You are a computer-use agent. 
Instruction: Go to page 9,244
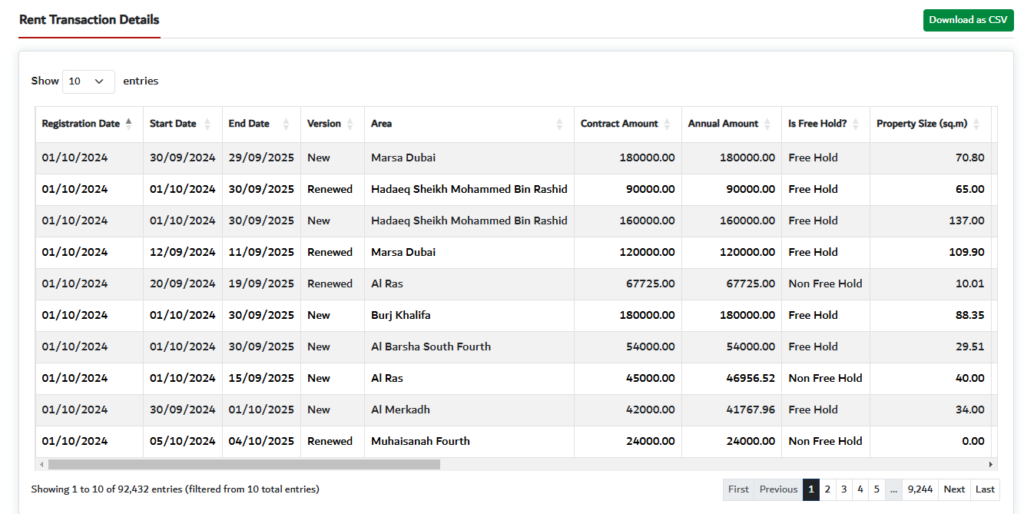pos(920,489)
